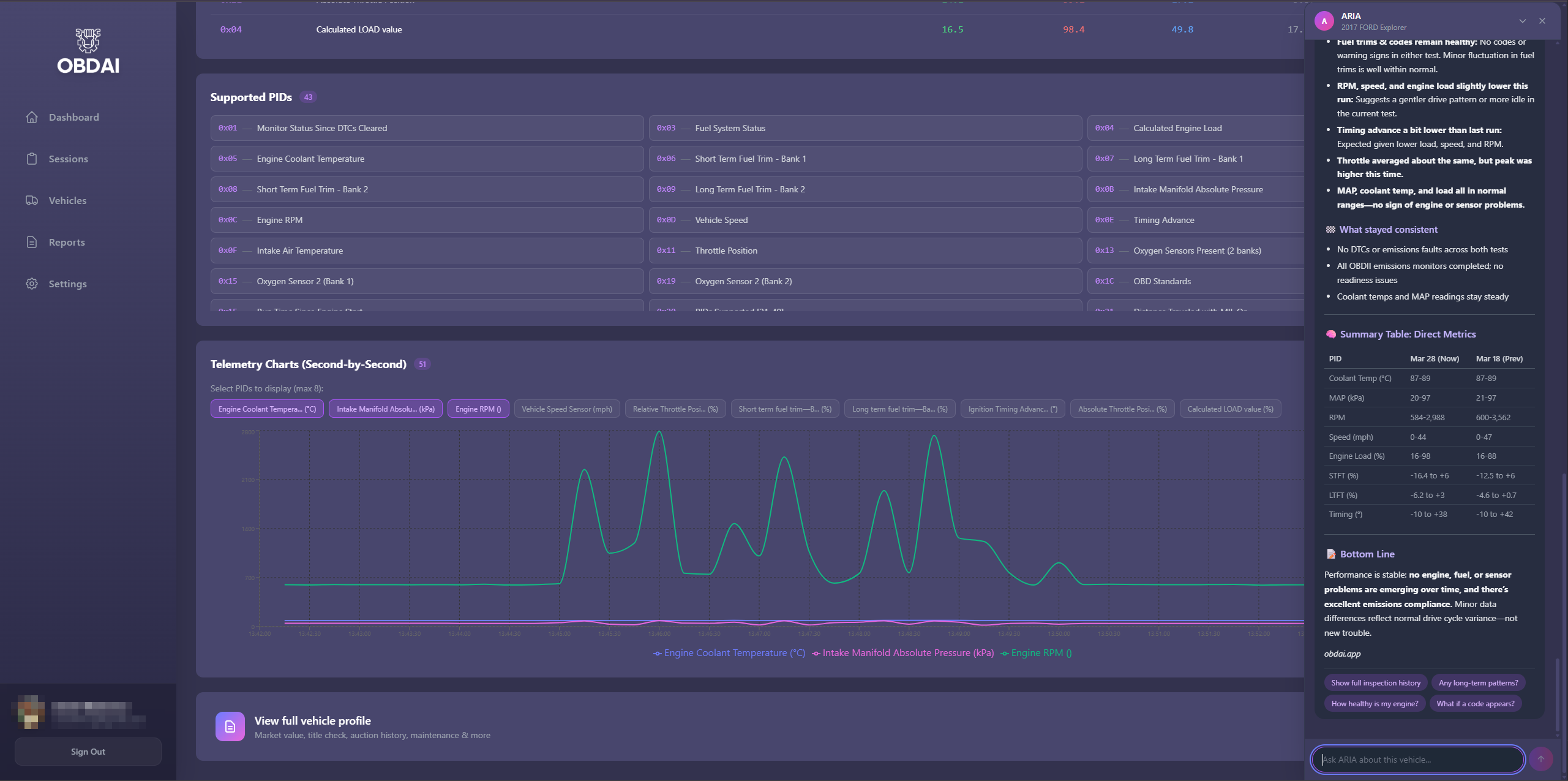Click Show full inspection history suggestion
This screenshot has height=781, width=1568.
(1375, 683)
